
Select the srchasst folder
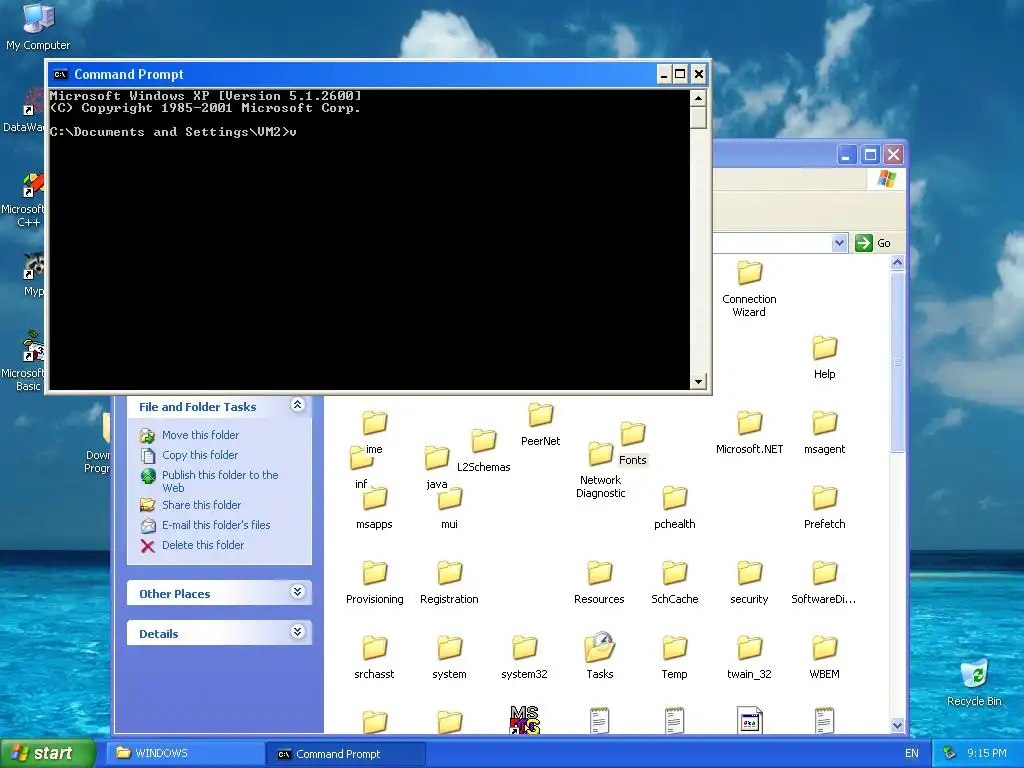tap(374, 658)
